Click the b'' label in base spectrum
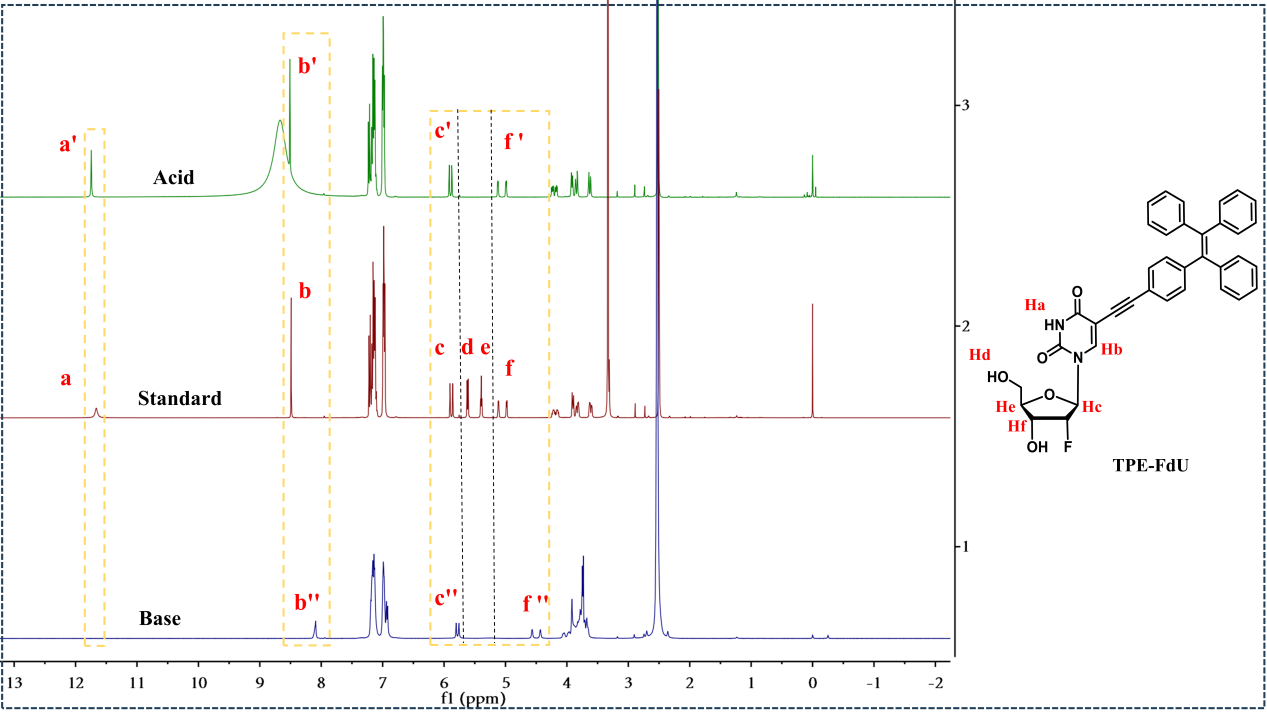 click(307, 603)
